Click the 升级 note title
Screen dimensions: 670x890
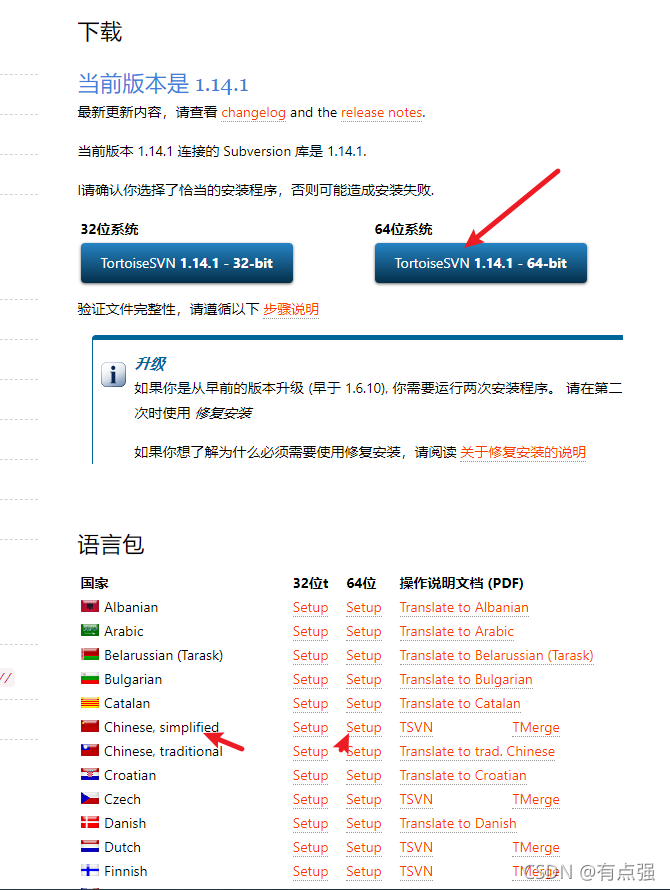[150, 363]
